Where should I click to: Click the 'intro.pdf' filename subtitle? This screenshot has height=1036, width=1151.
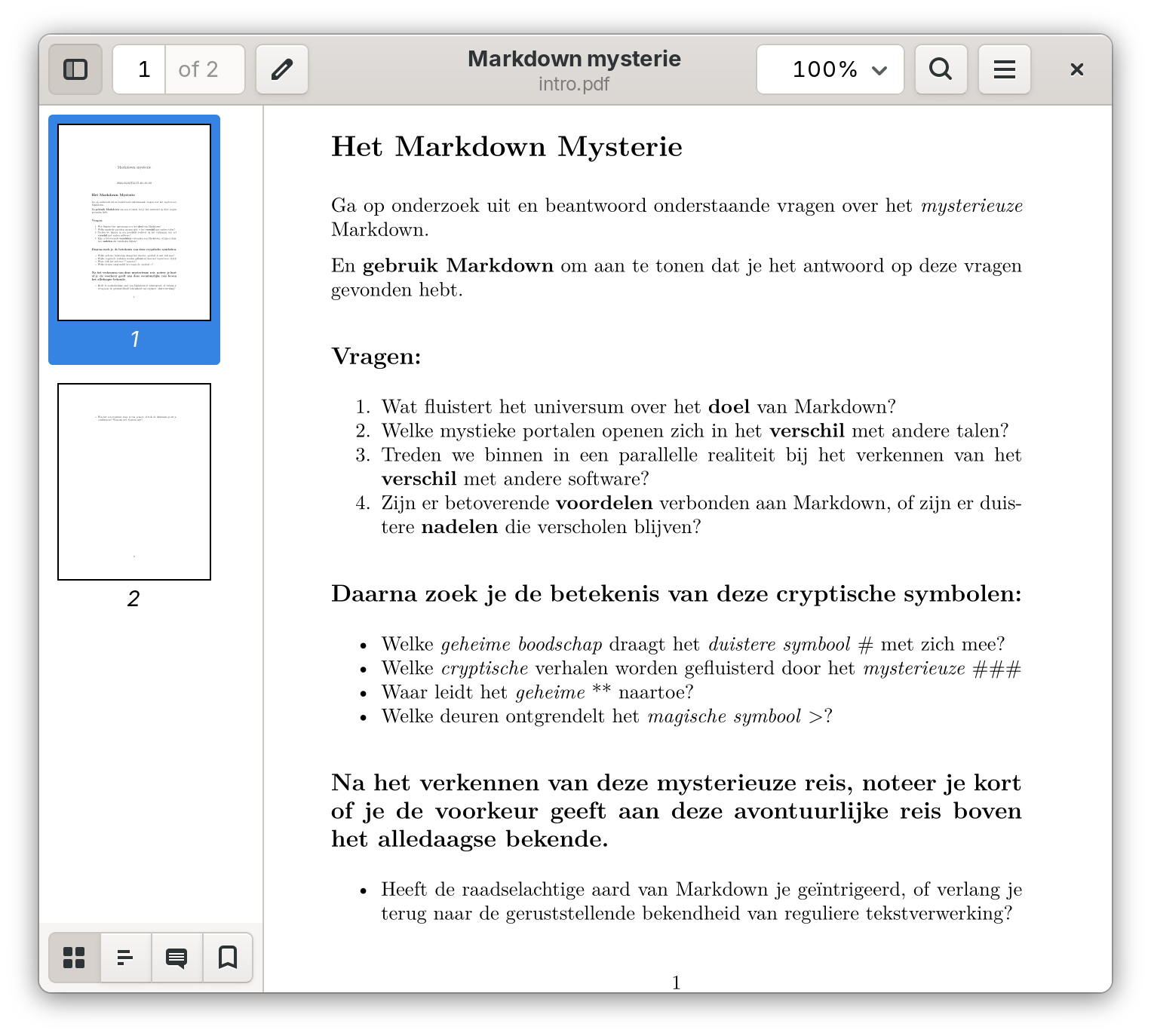(x=574, y=84)
